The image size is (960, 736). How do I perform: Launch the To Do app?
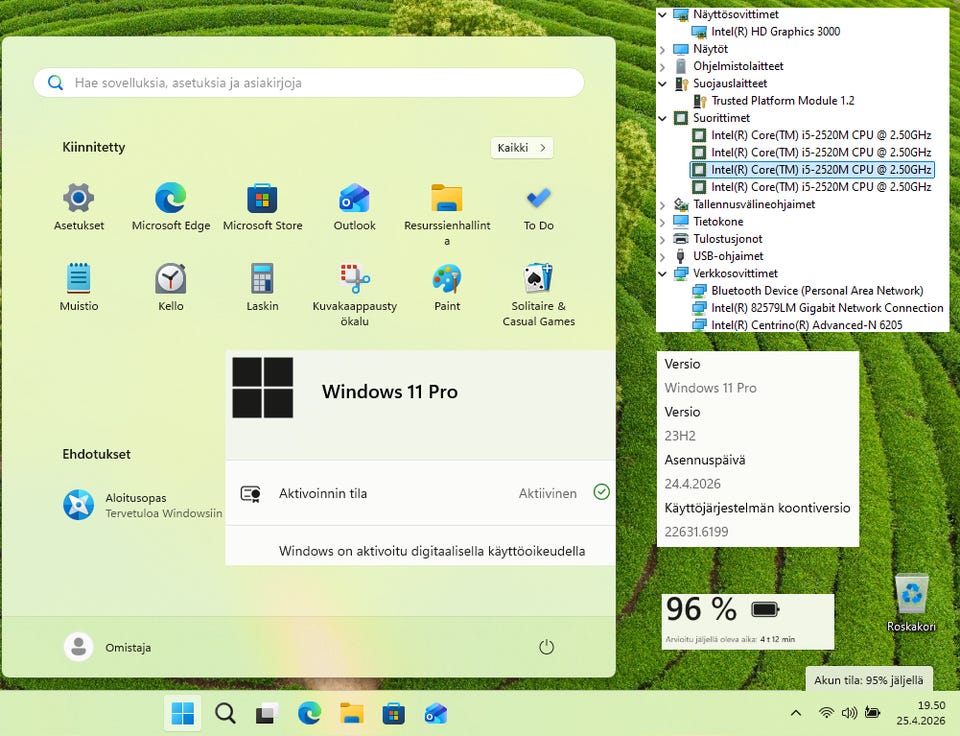539,207
